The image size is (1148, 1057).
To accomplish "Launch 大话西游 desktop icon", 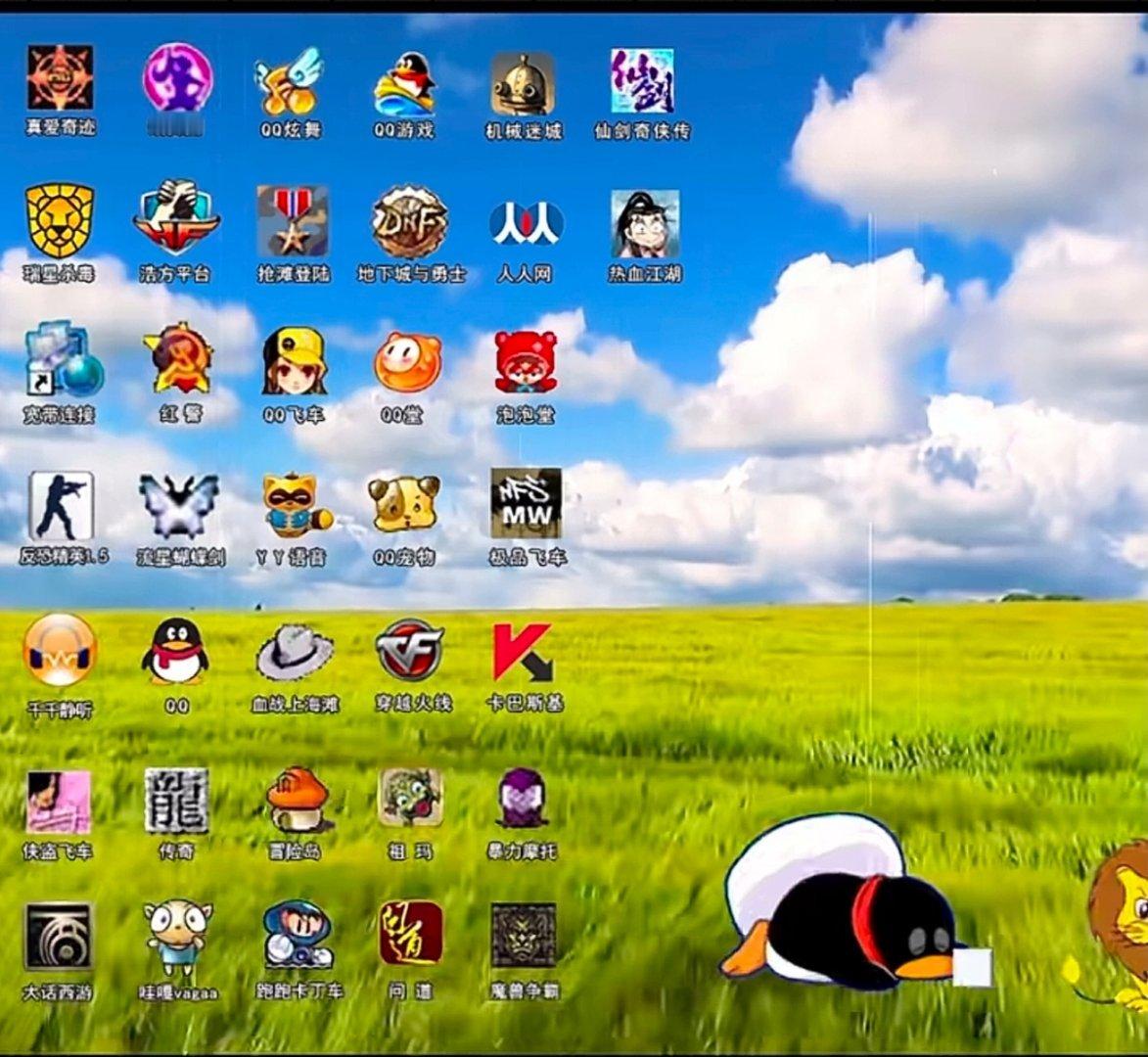I will 59,937.
